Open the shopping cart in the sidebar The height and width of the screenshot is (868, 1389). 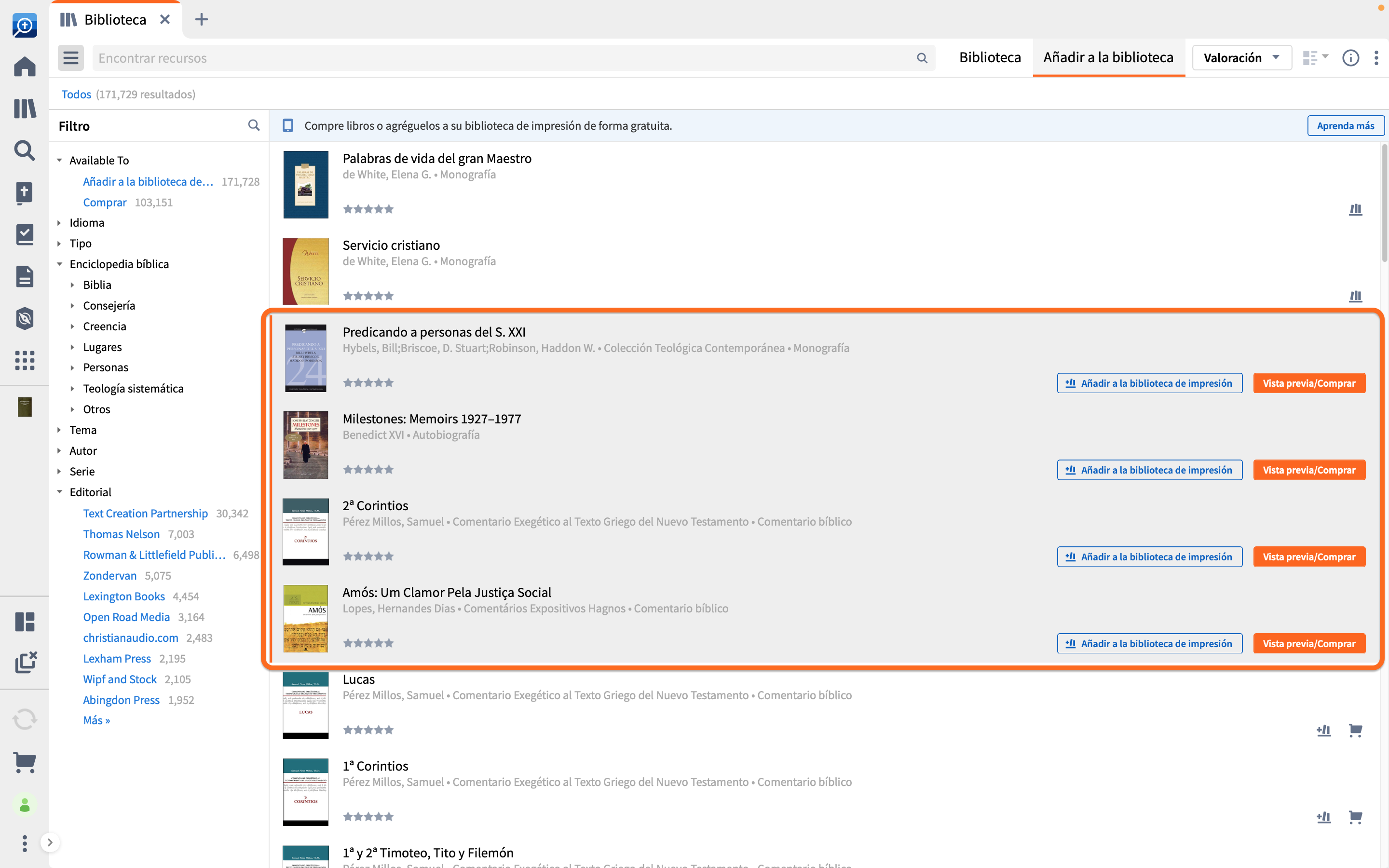(x=25, y=762)
